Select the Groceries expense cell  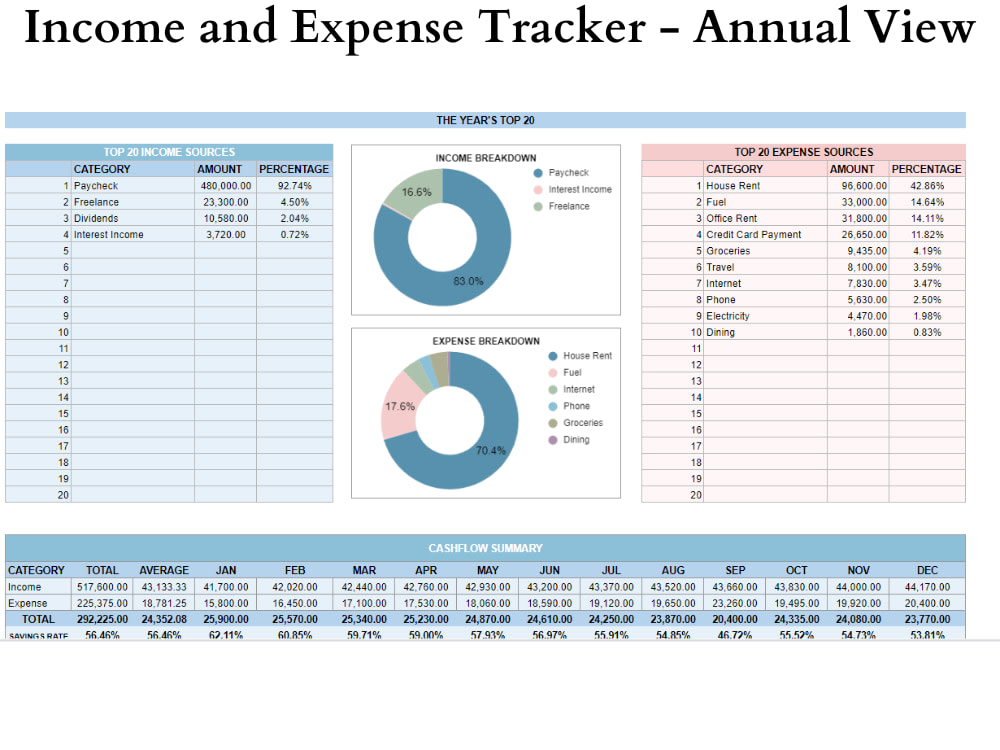tap(765, 251)
